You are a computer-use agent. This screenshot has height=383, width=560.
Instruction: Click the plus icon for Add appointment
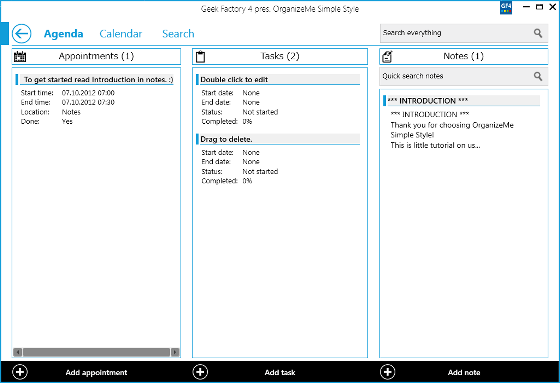click(x=20, y=372)
